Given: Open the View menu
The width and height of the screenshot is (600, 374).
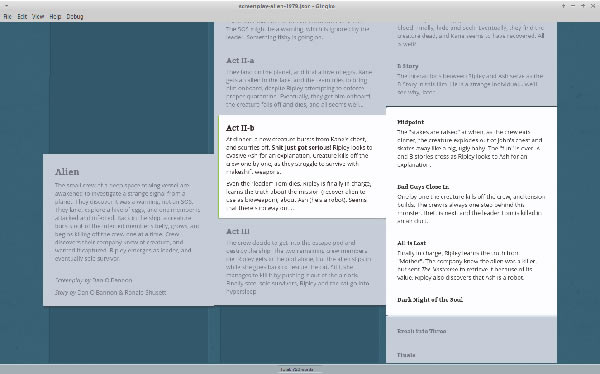Looking at the screenshot, I should 38,16.
